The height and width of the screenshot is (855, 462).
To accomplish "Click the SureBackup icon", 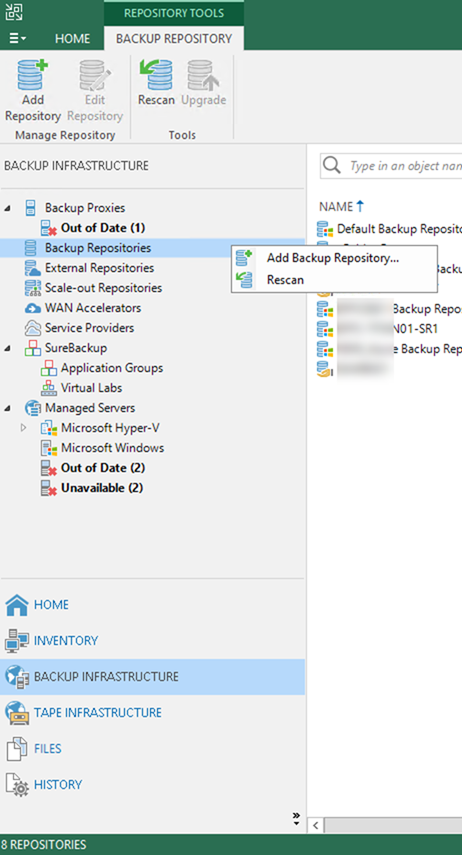I will click(x=33, y=348).
